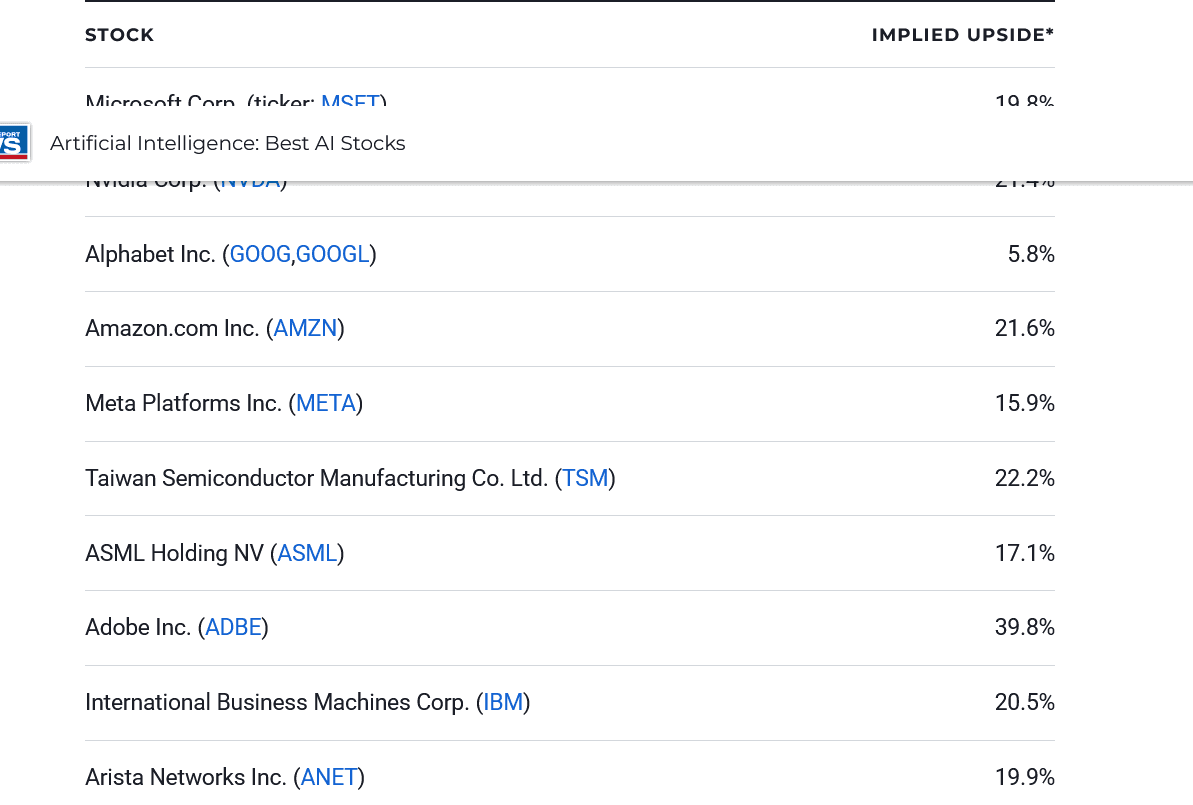Follow the IBM ticker link
This screenshot has height=805, width=1193.
point(502,702)
